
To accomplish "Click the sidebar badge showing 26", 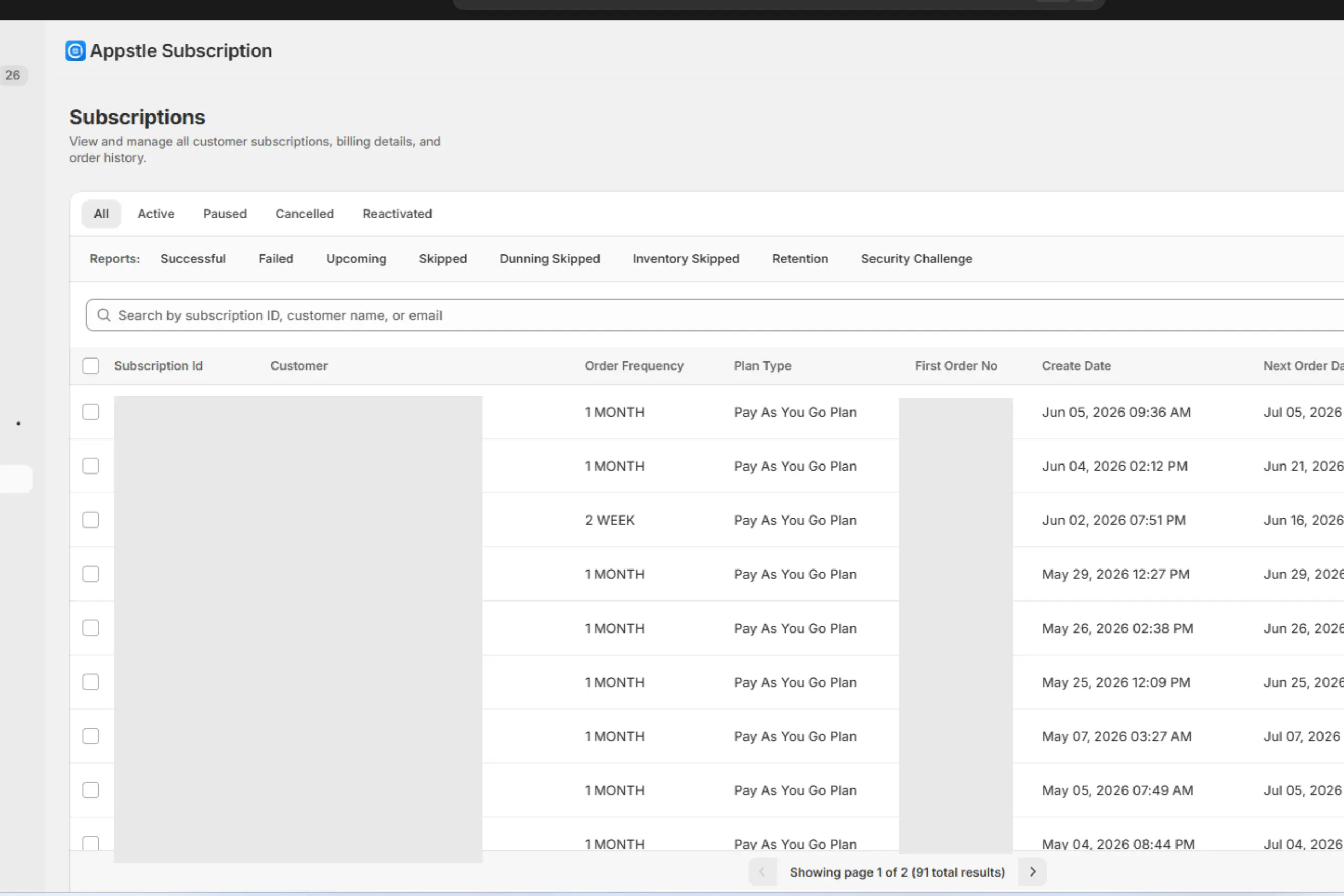I will pyautogui.click(x=13, y=75).
